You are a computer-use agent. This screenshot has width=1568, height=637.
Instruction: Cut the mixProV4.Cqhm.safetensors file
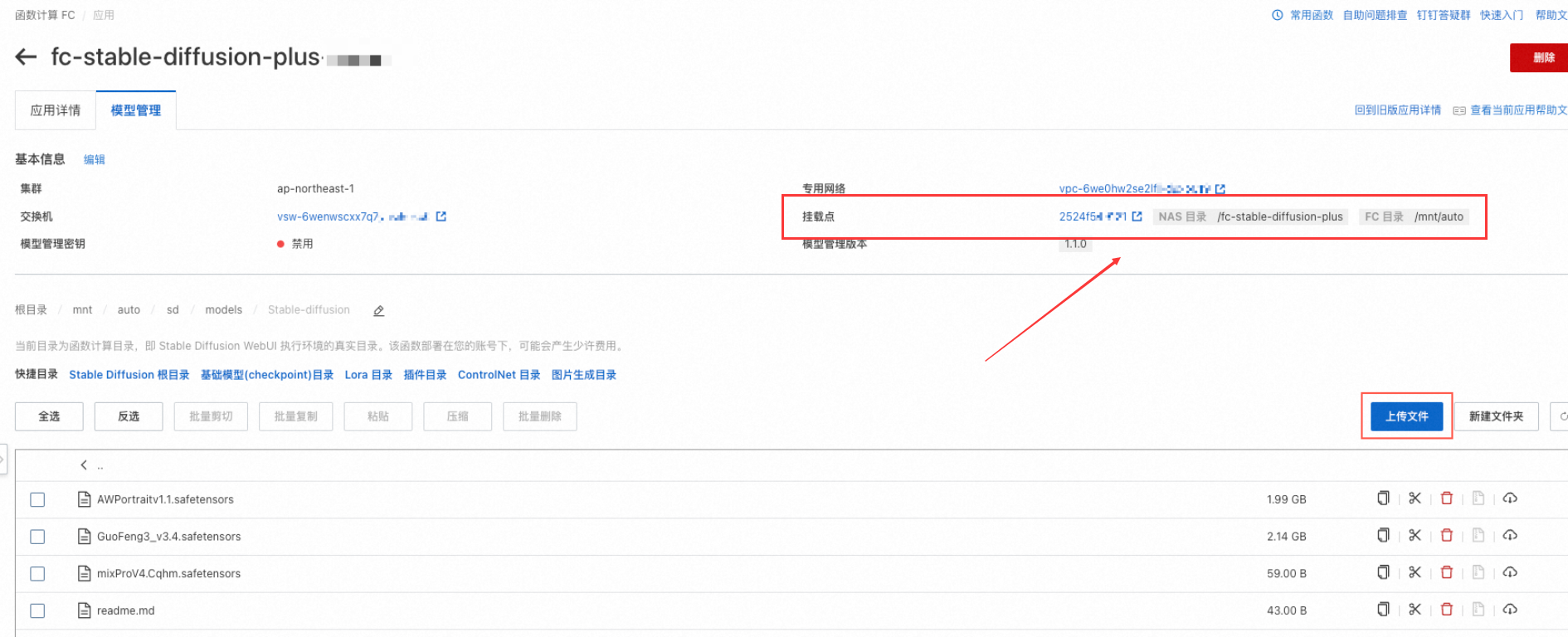click(1415, 572)
